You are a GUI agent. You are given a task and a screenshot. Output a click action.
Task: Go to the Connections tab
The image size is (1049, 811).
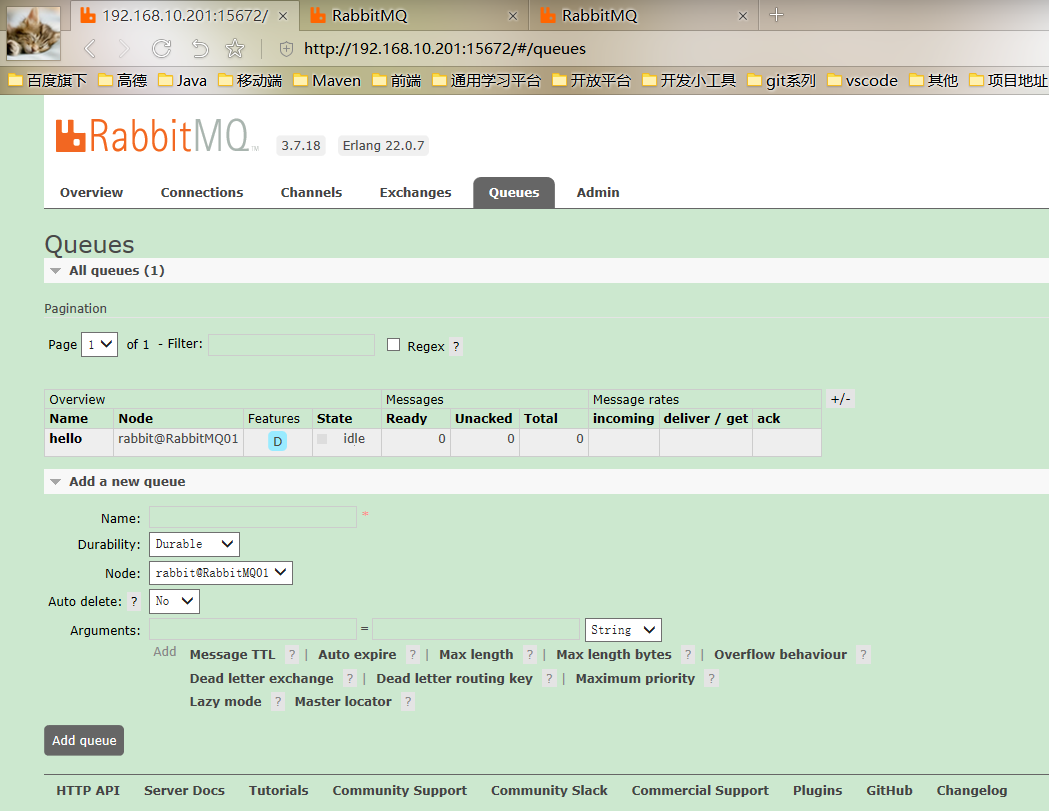click(x=202, y=193)
